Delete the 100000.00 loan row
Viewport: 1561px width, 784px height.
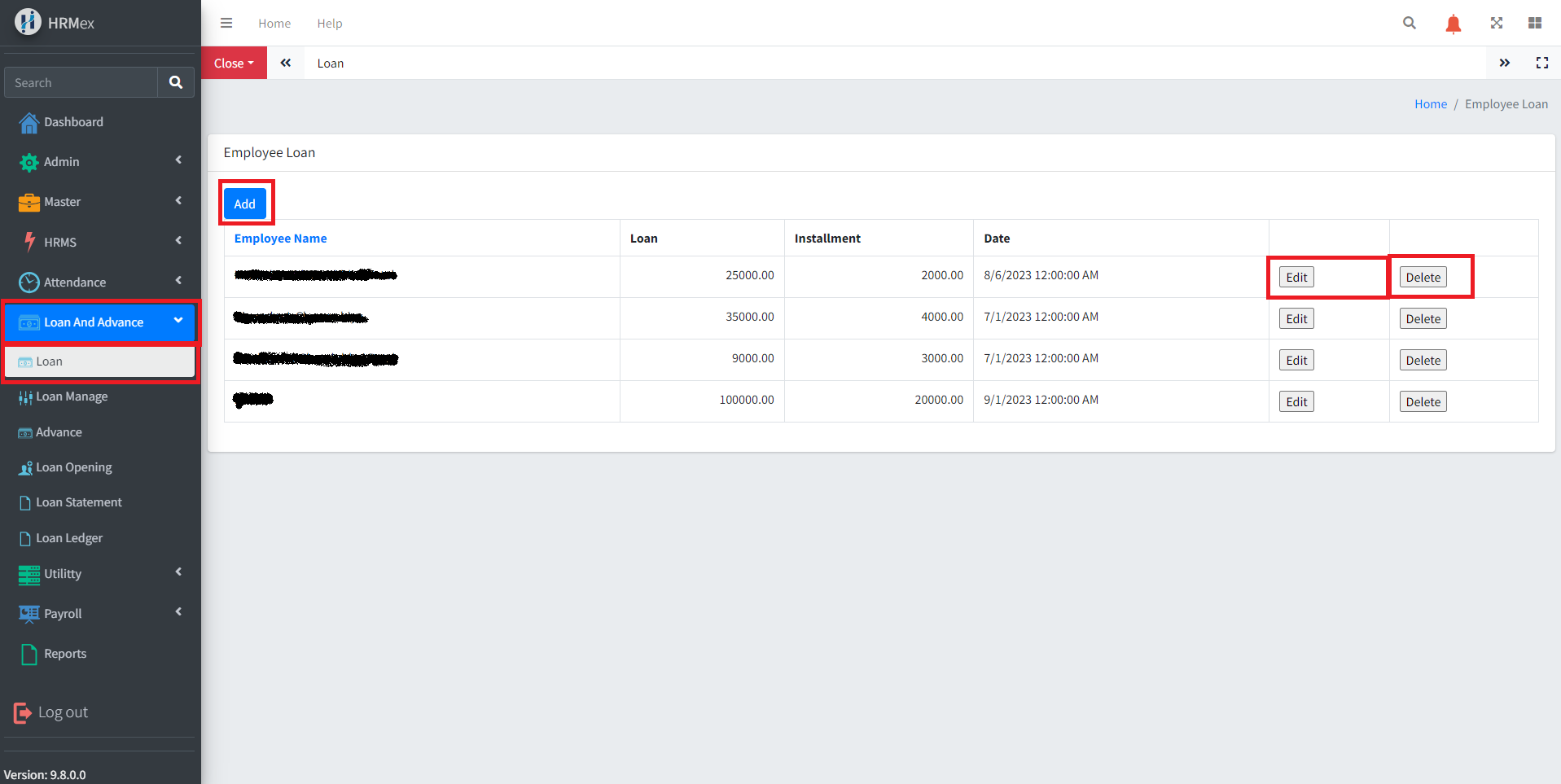point(1423,401)
